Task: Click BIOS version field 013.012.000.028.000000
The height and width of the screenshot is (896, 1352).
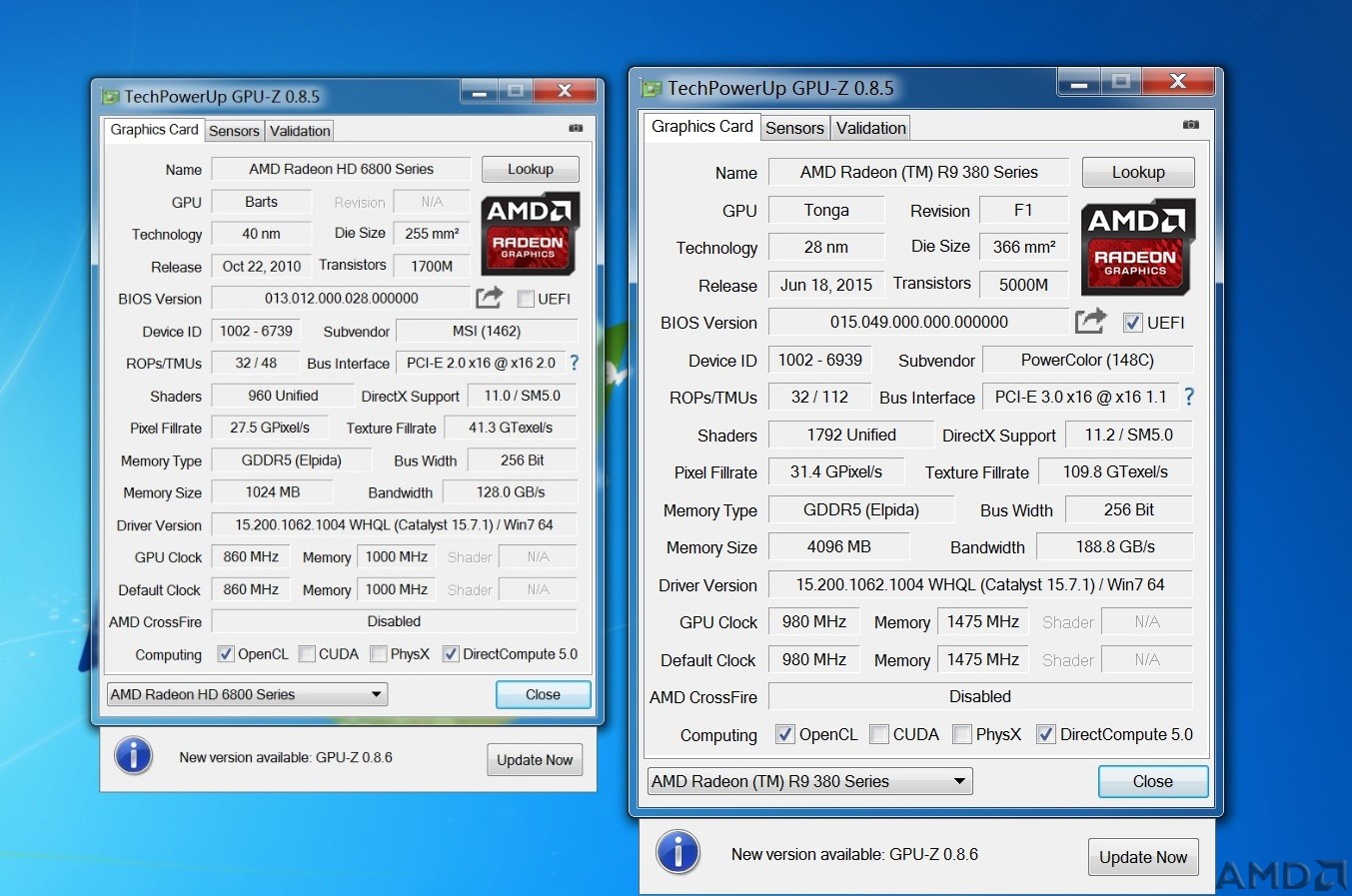Action: click(341, 298)
